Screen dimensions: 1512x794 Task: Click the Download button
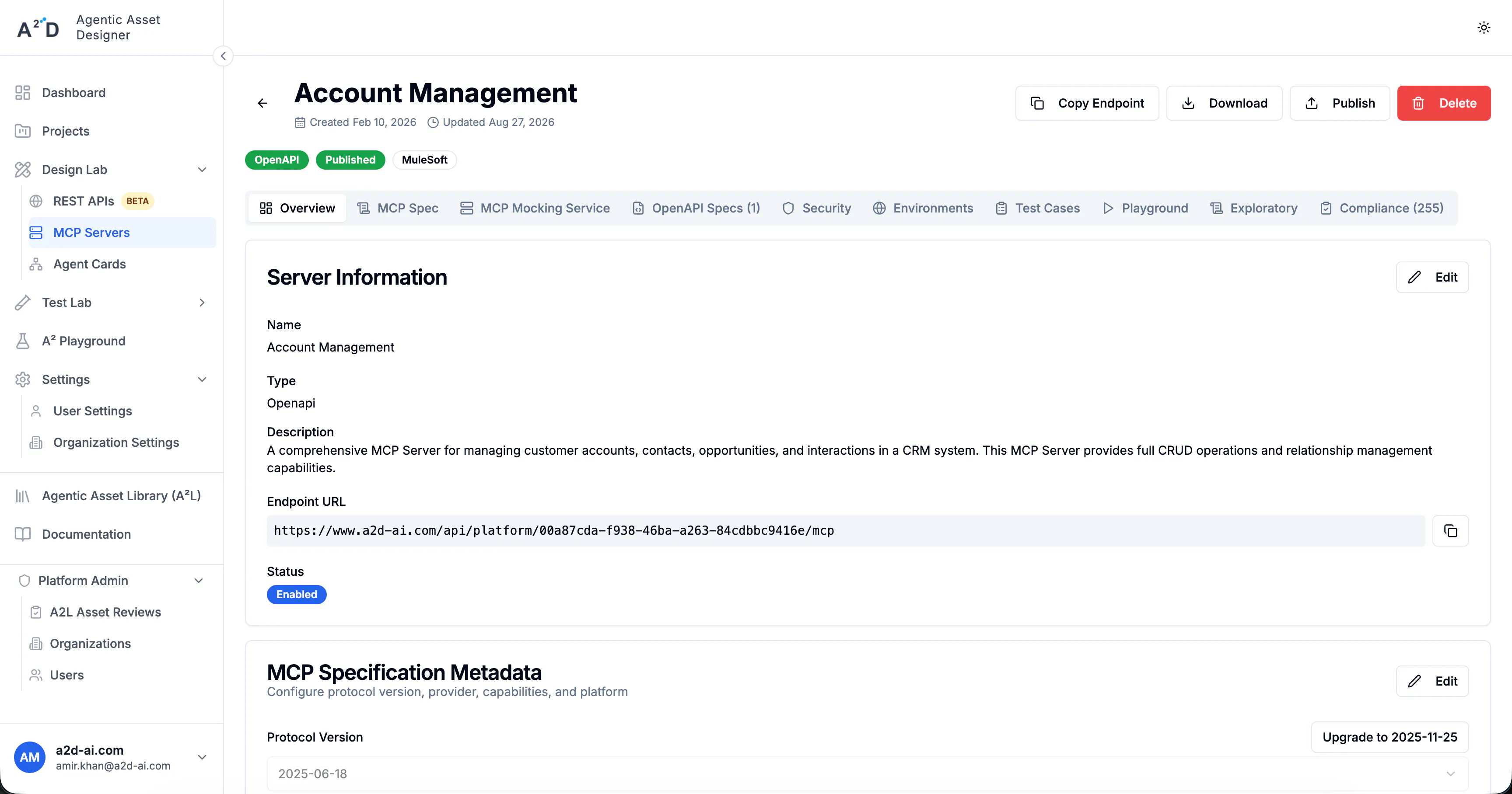1225,103
